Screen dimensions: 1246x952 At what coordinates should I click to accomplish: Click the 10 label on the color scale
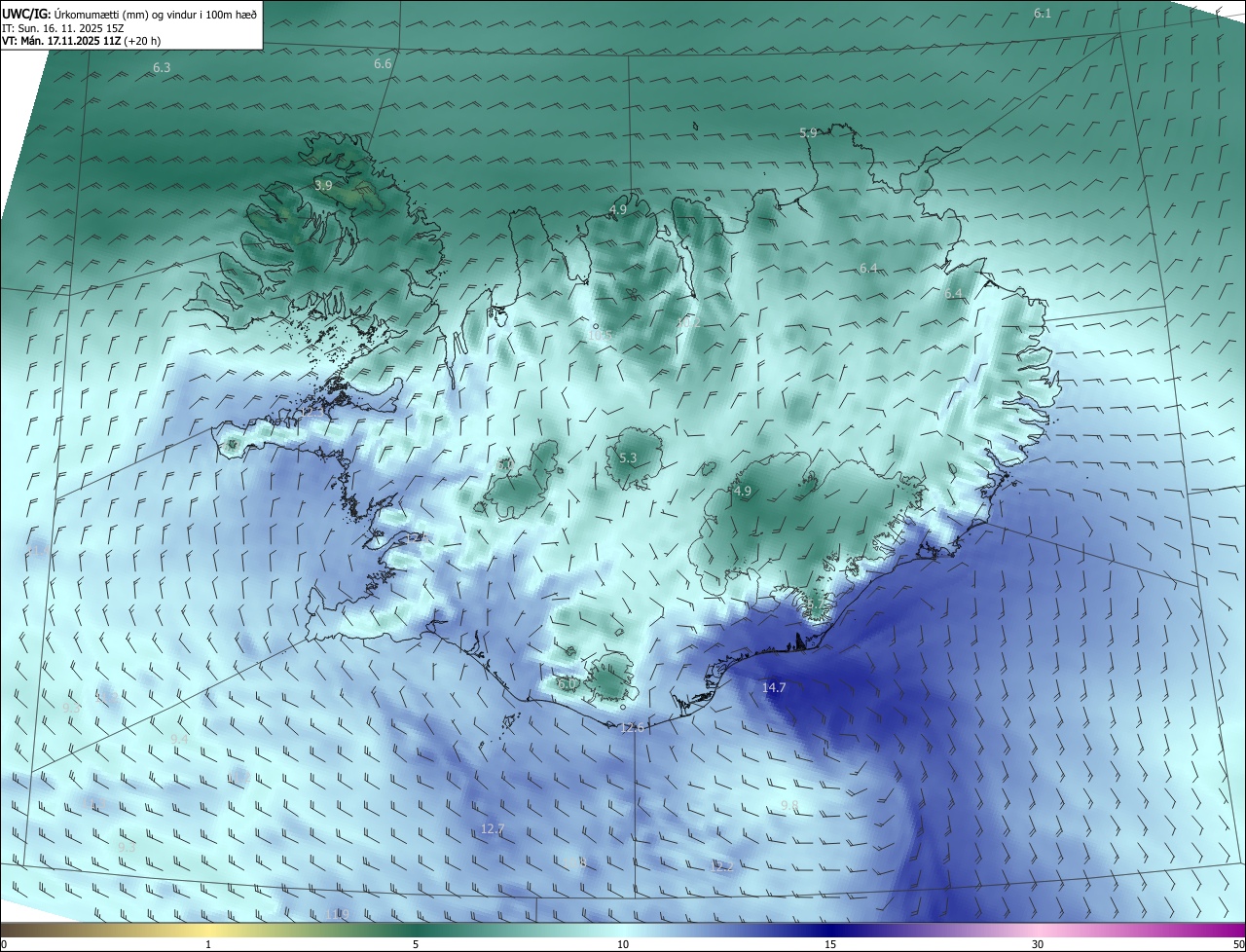pos(623,944)
